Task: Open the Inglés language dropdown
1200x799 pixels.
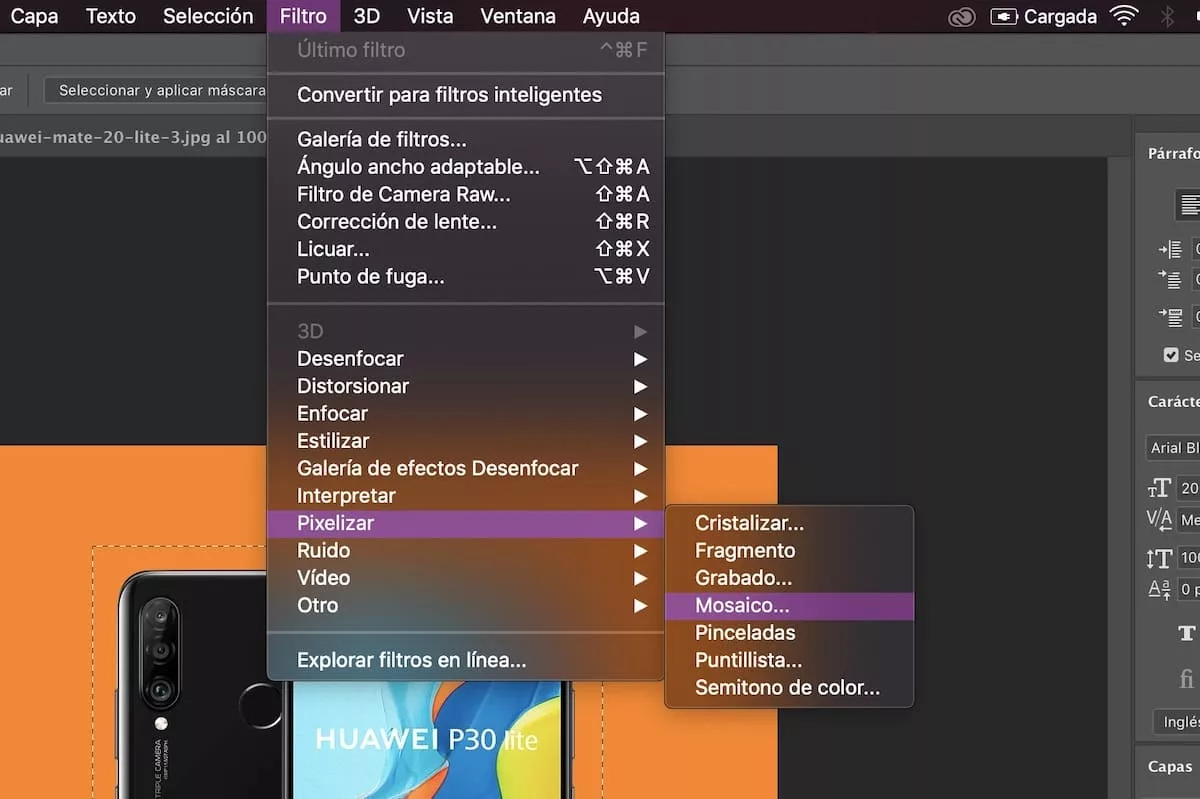Action: pos(1177,721)
